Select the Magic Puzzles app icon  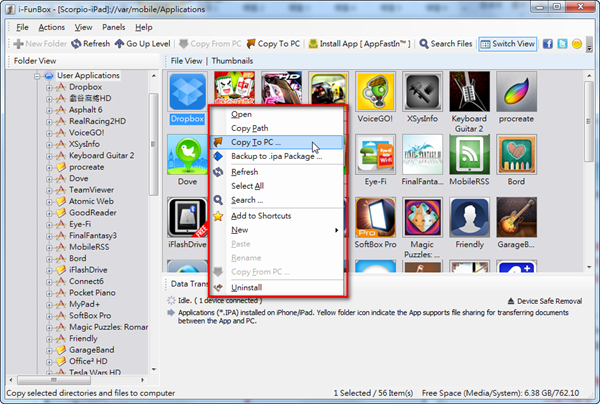[x=422, y=217]
